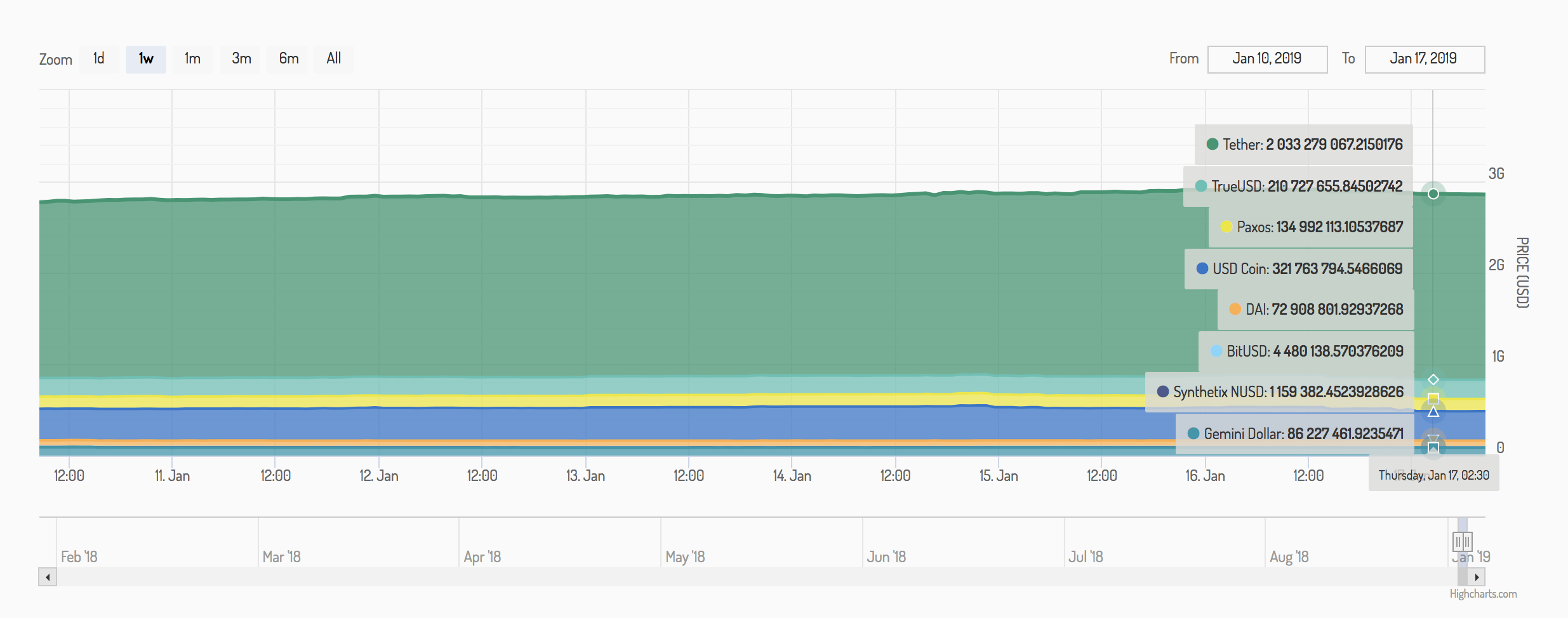Click the TrueUSD diamond data point marker

(1433, 379)
